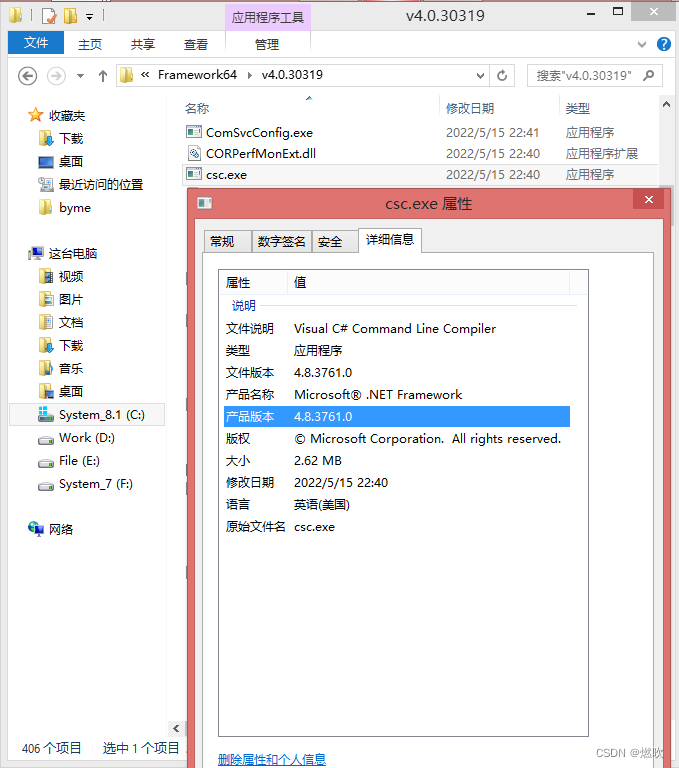Open Explorer help question mark icon
The height and width of the screenshot is (768, 679).
click(x=664, y=44)
